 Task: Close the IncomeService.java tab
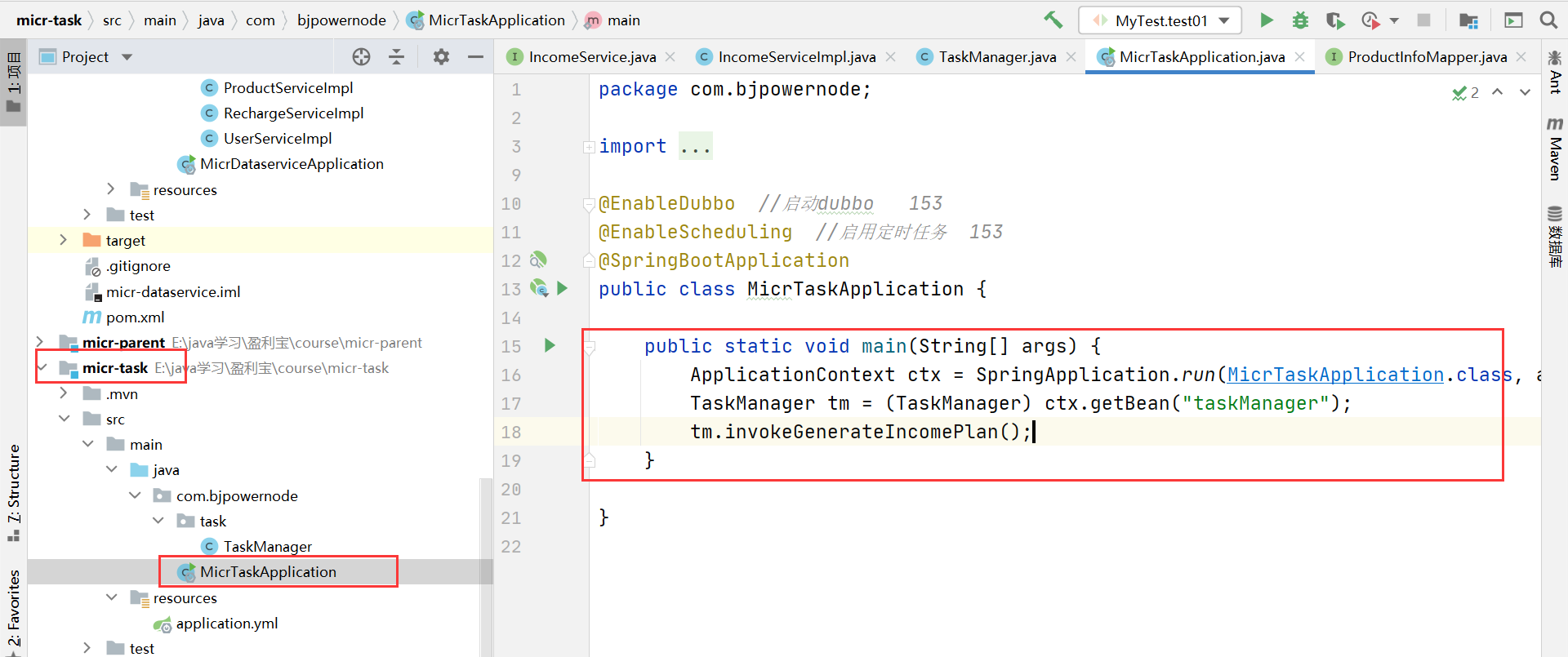click(670, 56)
